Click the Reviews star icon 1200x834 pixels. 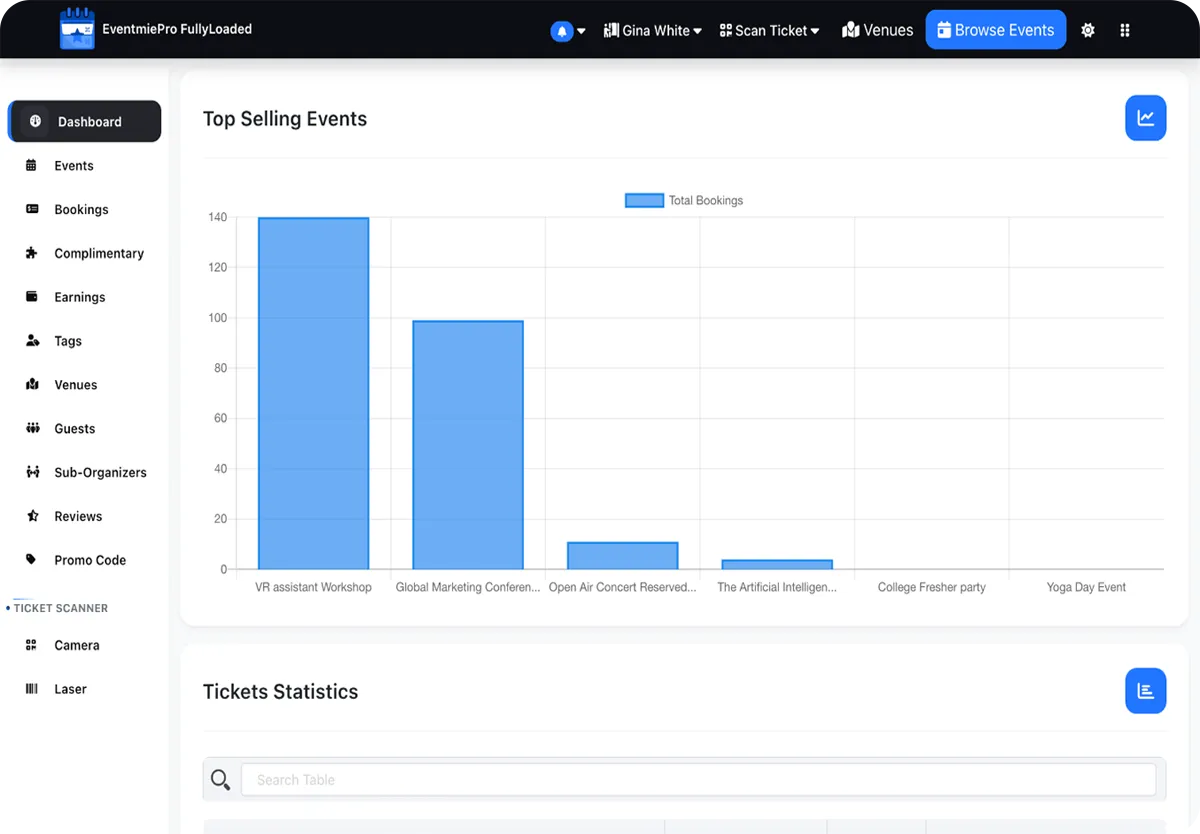(32, 516)
